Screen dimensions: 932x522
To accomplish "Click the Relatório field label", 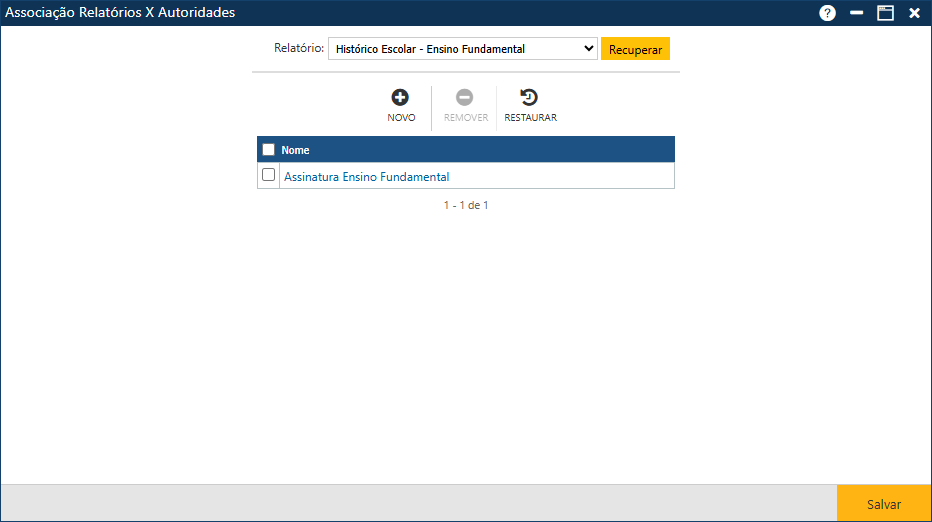I will [x=299, y=48].
